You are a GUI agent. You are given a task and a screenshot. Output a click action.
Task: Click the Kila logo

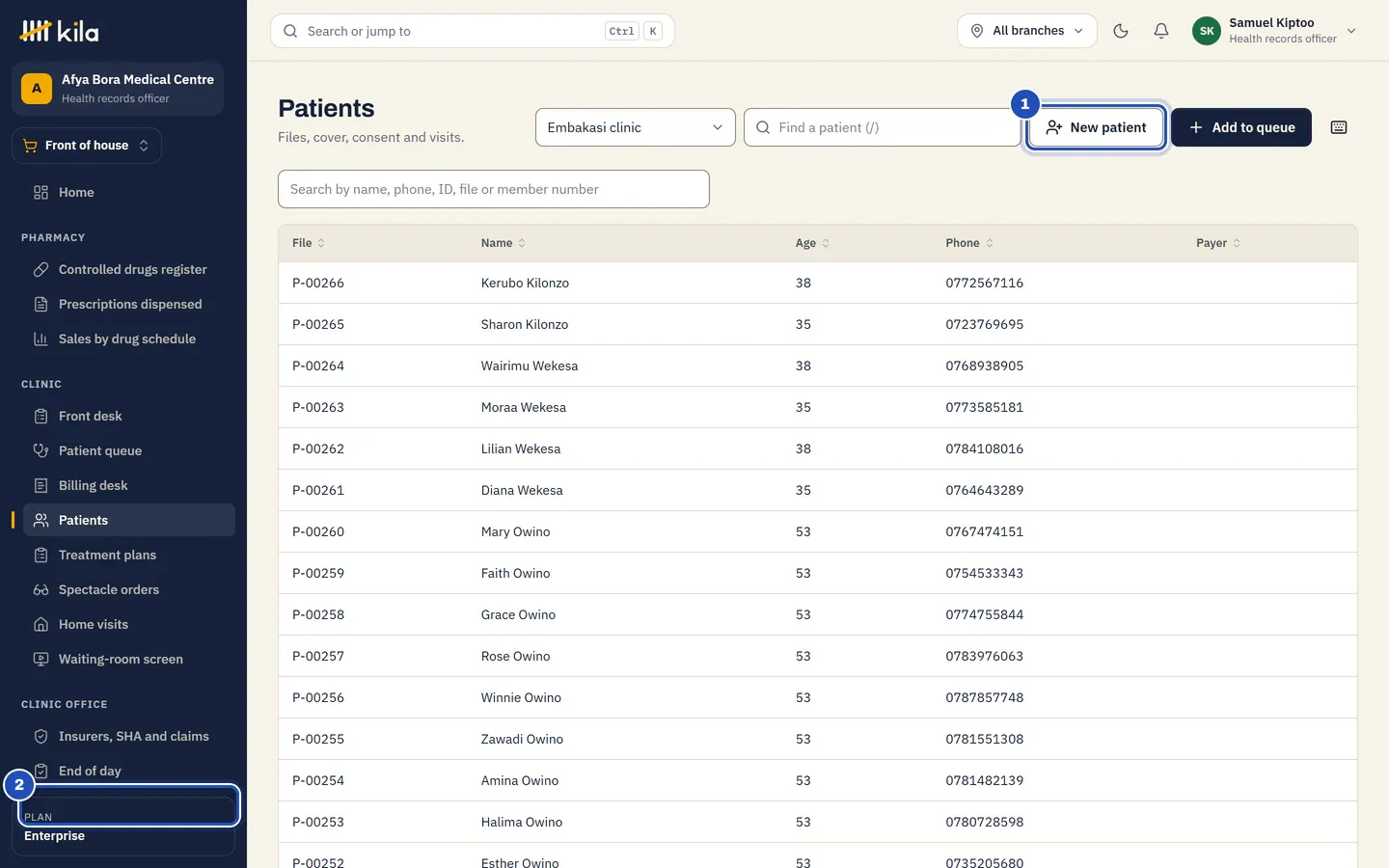(59, 31)
